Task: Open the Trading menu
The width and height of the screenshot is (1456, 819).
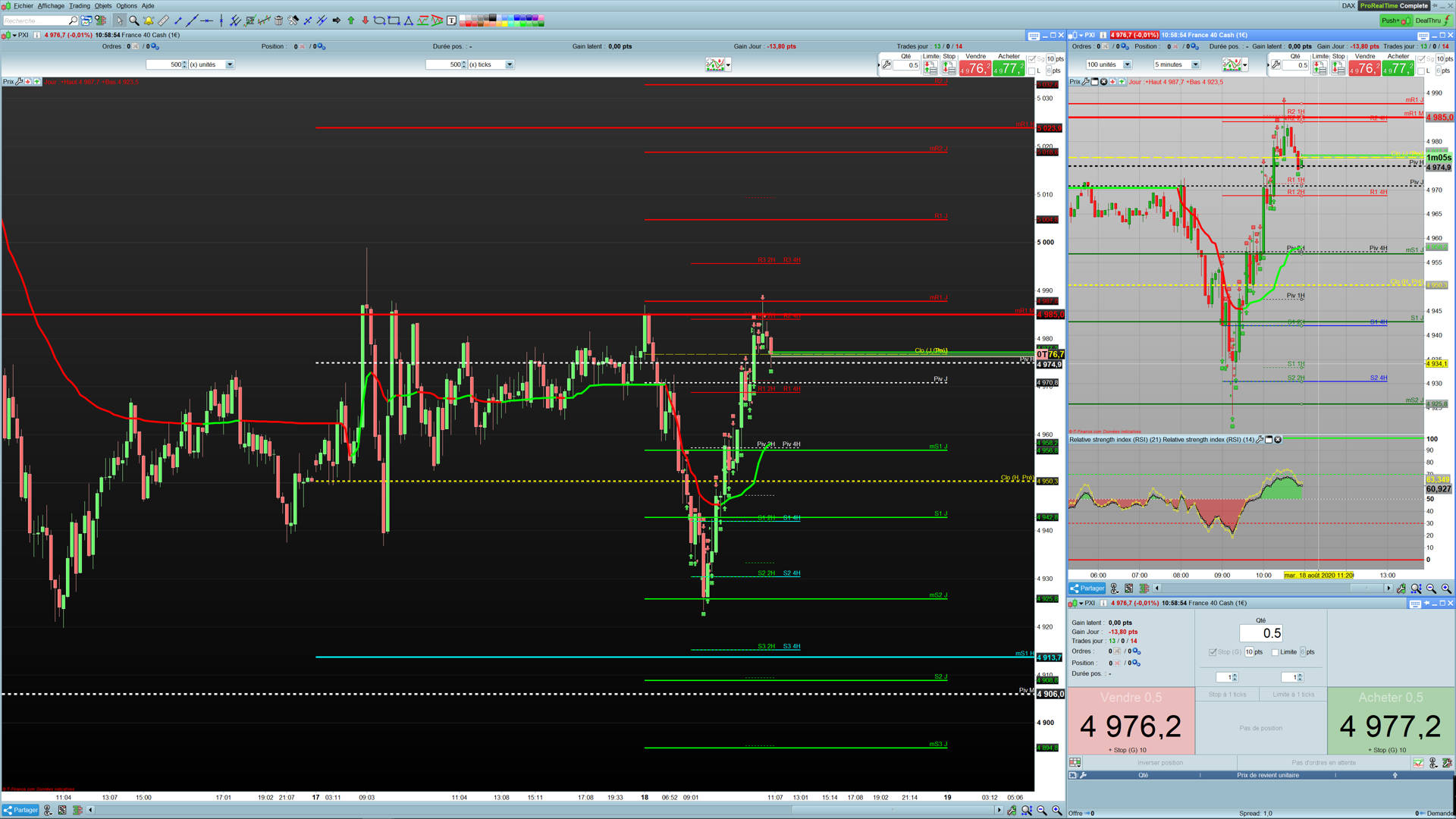Action: click(79, 5)
